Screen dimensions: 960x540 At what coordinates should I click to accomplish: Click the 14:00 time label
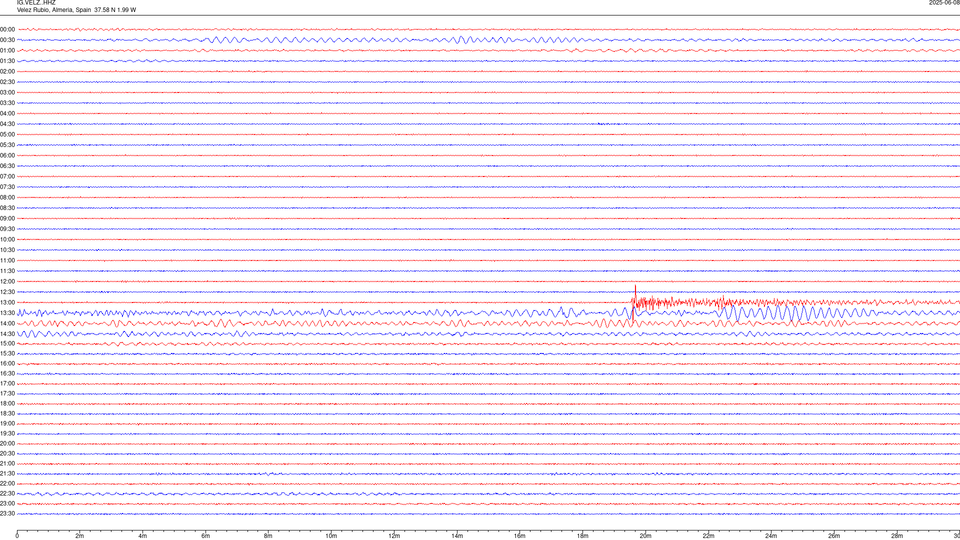click(7, 323)
